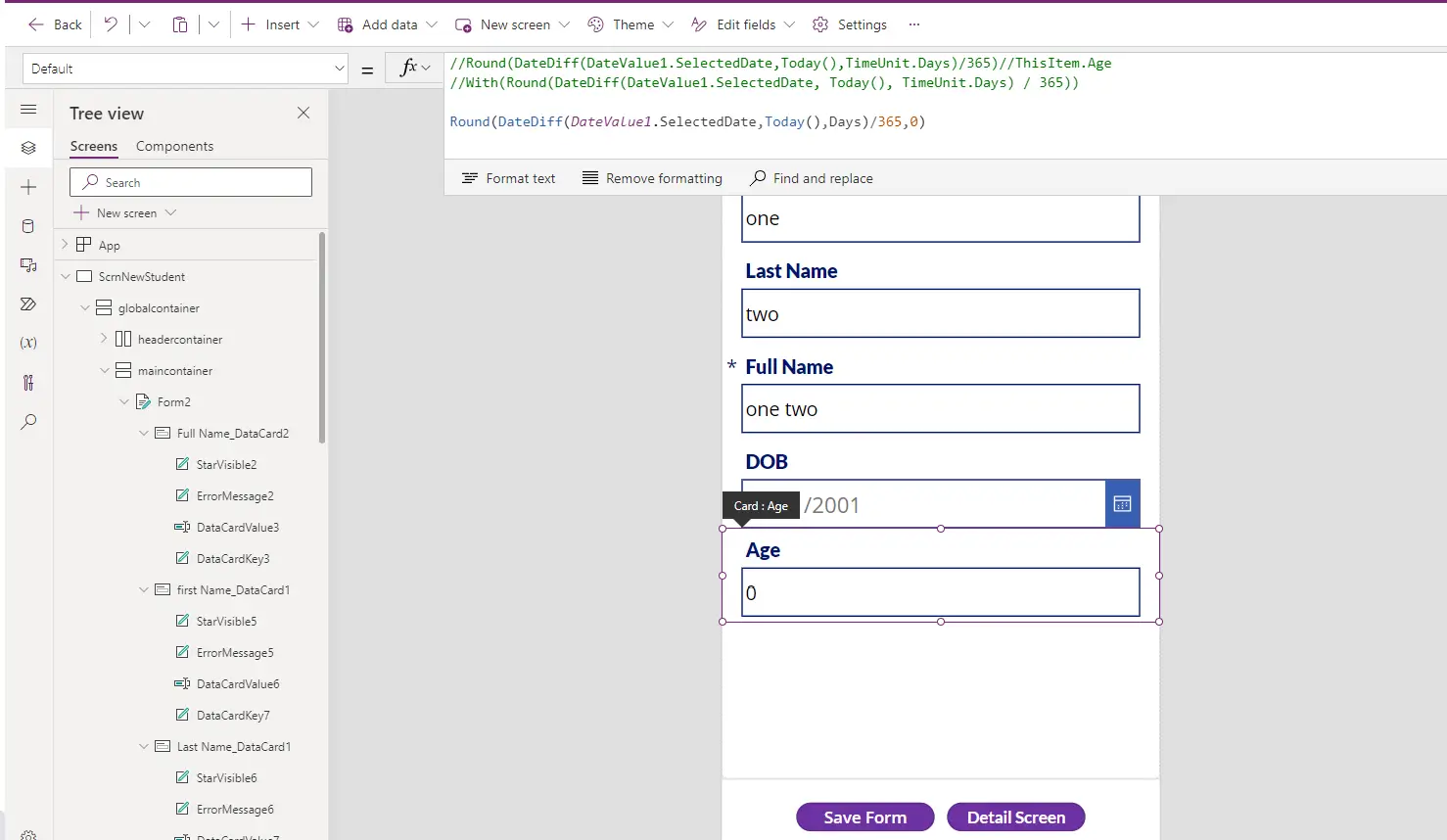Image resolution: width=1447 pixels, height=840 pixels.
Task: Select the Search icon in the left rail
Action: coord(27,422)
